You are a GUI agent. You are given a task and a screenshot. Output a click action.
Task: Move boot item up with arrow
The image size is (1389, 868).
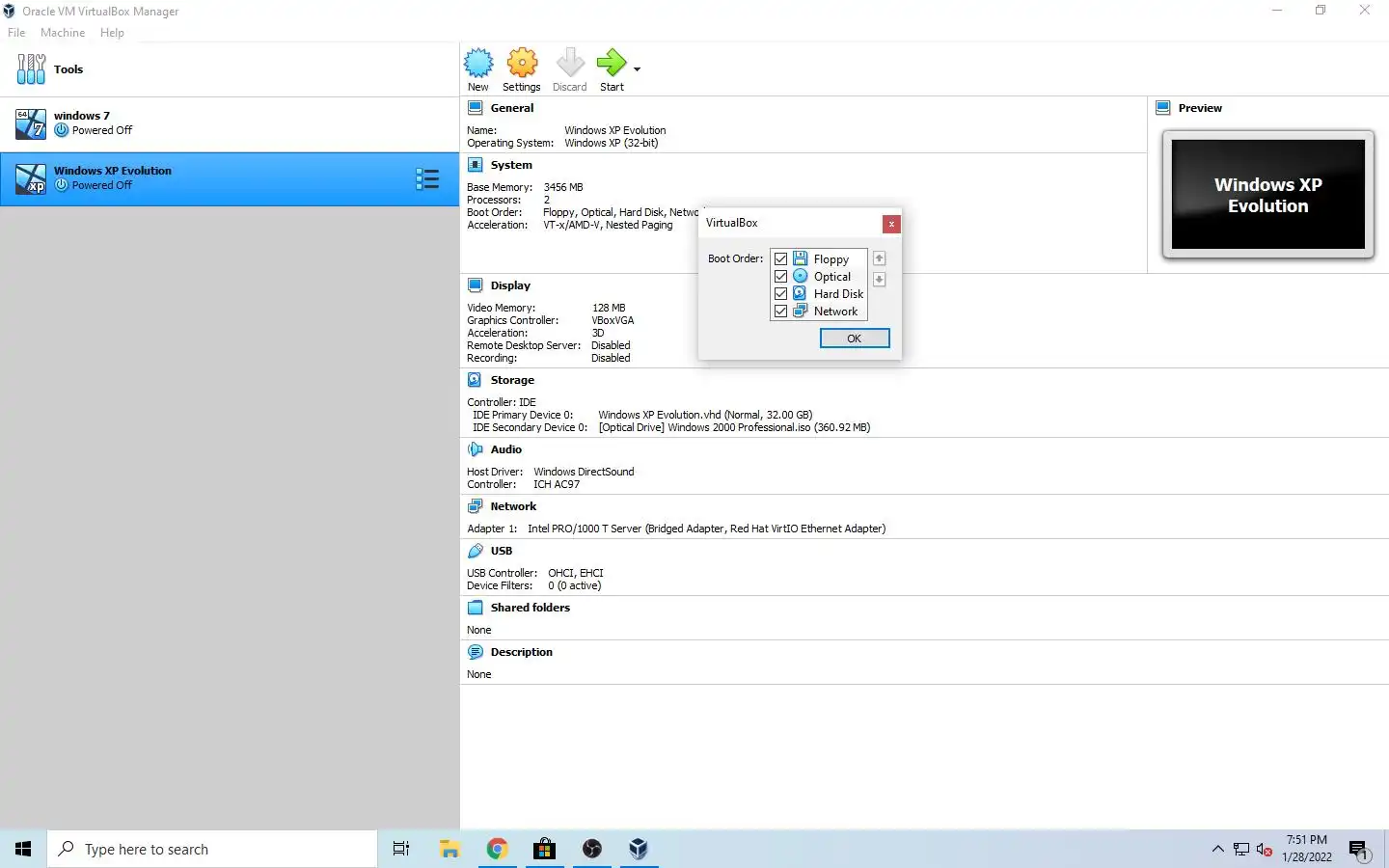point(879,258)
